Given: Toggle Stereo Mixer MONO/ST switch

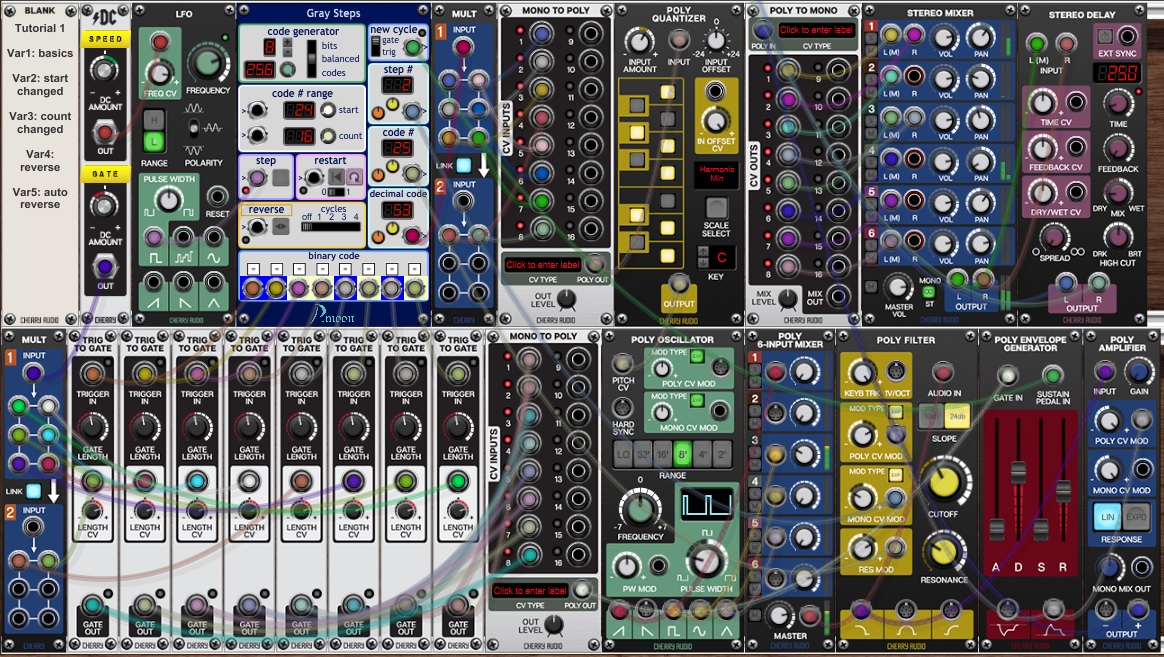Looking at the screenshot, I should tap(929, 292).
